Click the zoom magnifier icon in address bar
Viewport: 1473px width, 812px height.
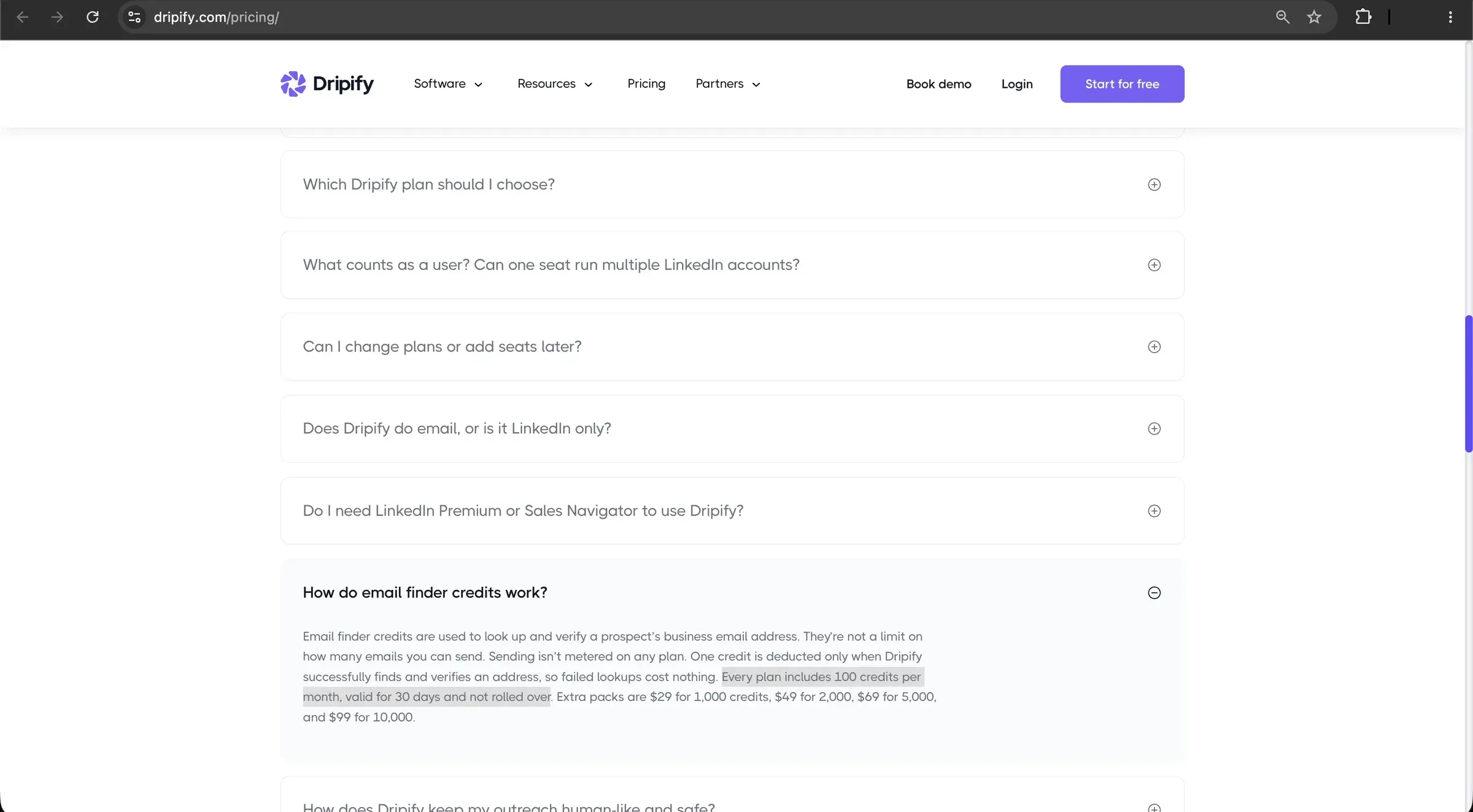coord(1283,17)
